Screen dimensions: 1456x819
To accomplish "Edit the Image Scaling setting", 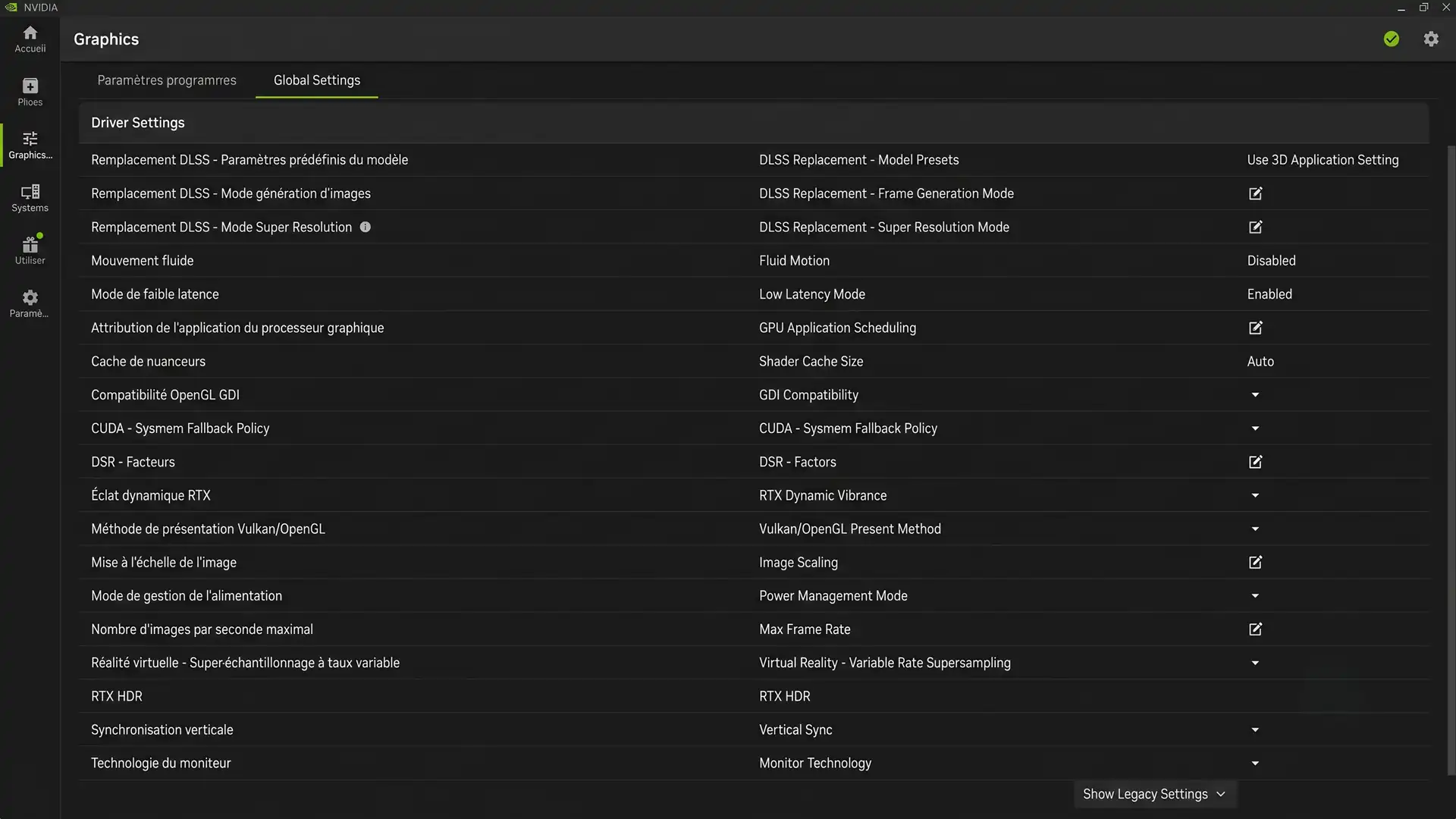I will [1255, 562].
